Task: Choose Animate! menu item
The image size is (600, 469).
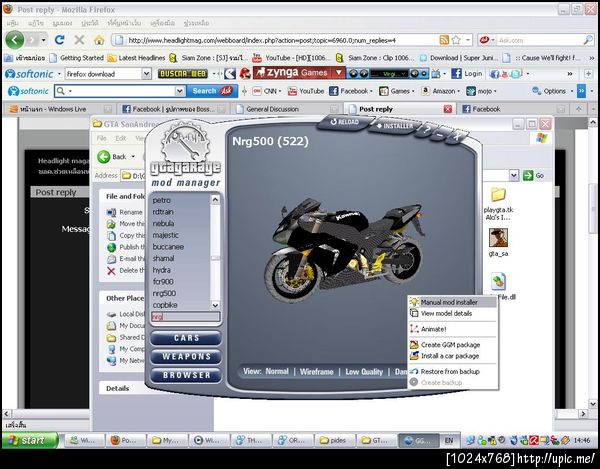Action: (x=453, y=329)
